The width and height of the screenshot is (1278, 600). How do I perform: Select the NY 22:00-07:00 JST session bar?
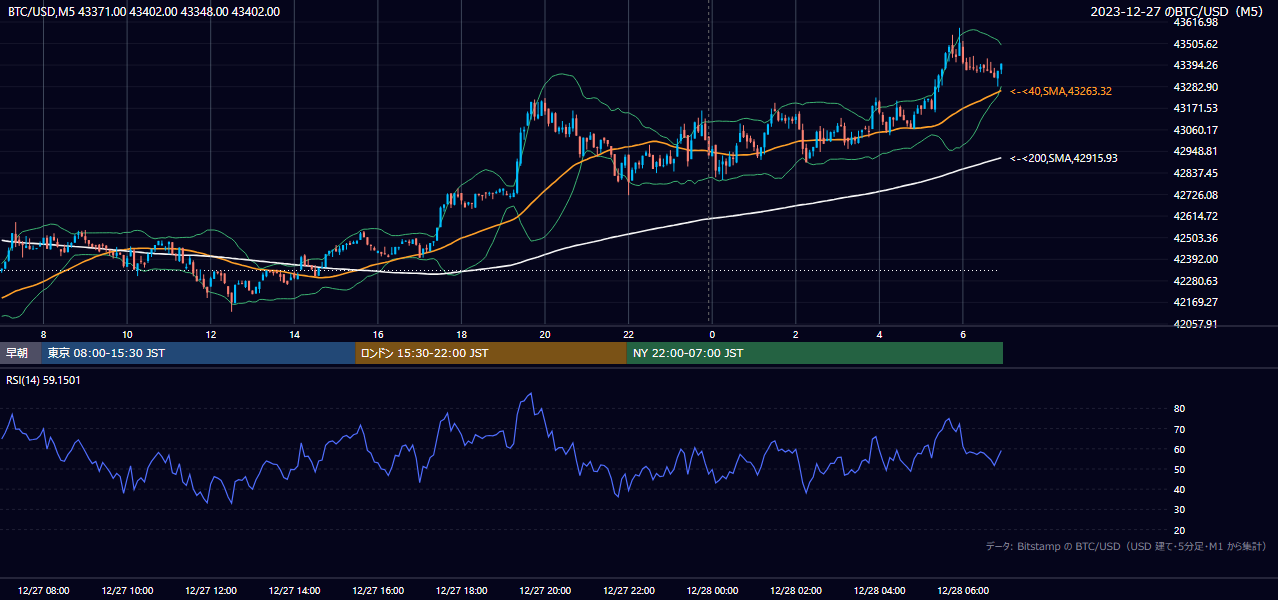(x=815, y=353)
